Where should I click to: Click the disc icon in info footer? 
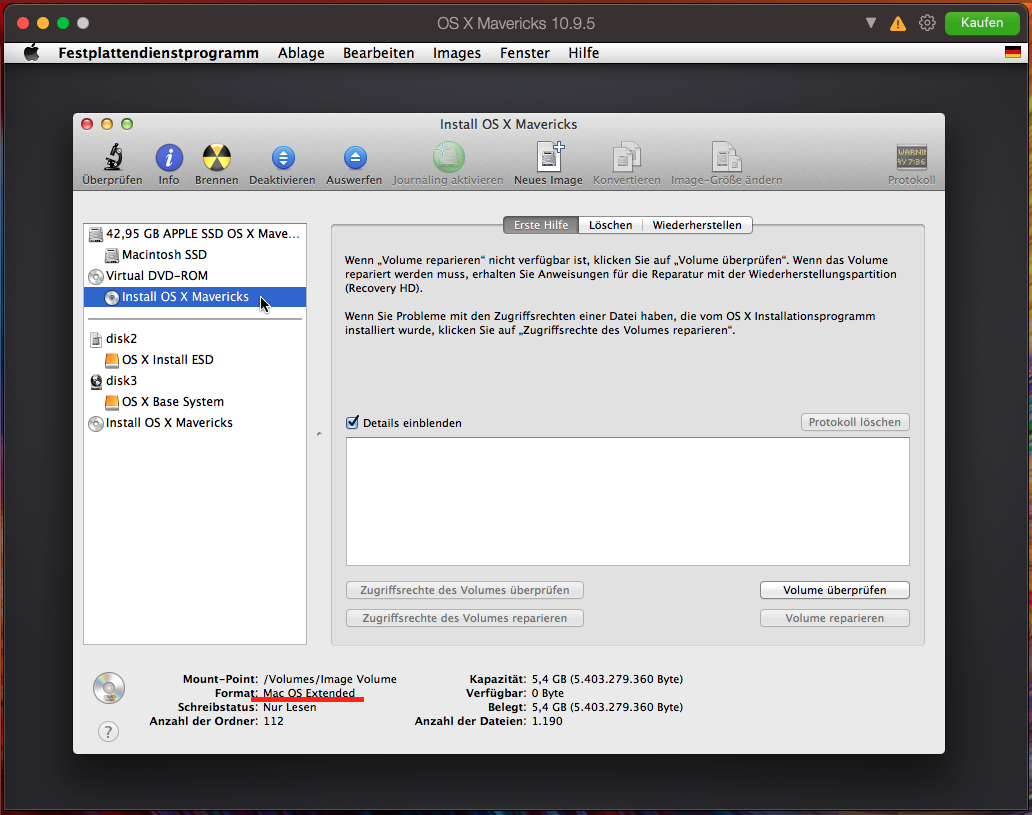tap(109, 688)
